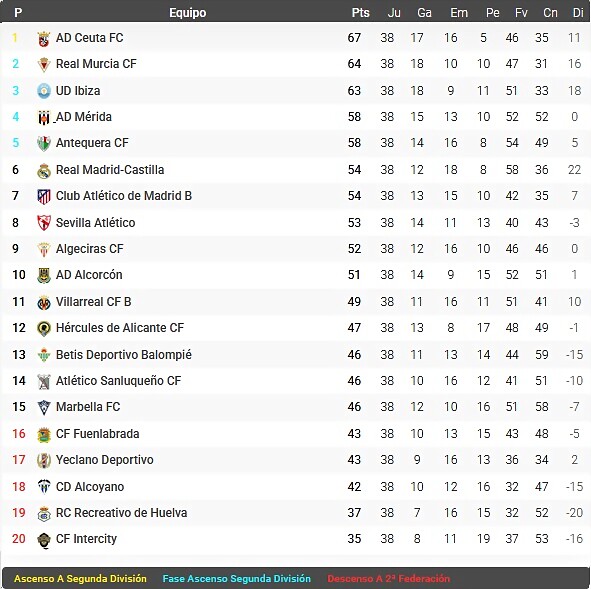
Task: Click the Villarreal CF B crest icon
Action: 44,302
